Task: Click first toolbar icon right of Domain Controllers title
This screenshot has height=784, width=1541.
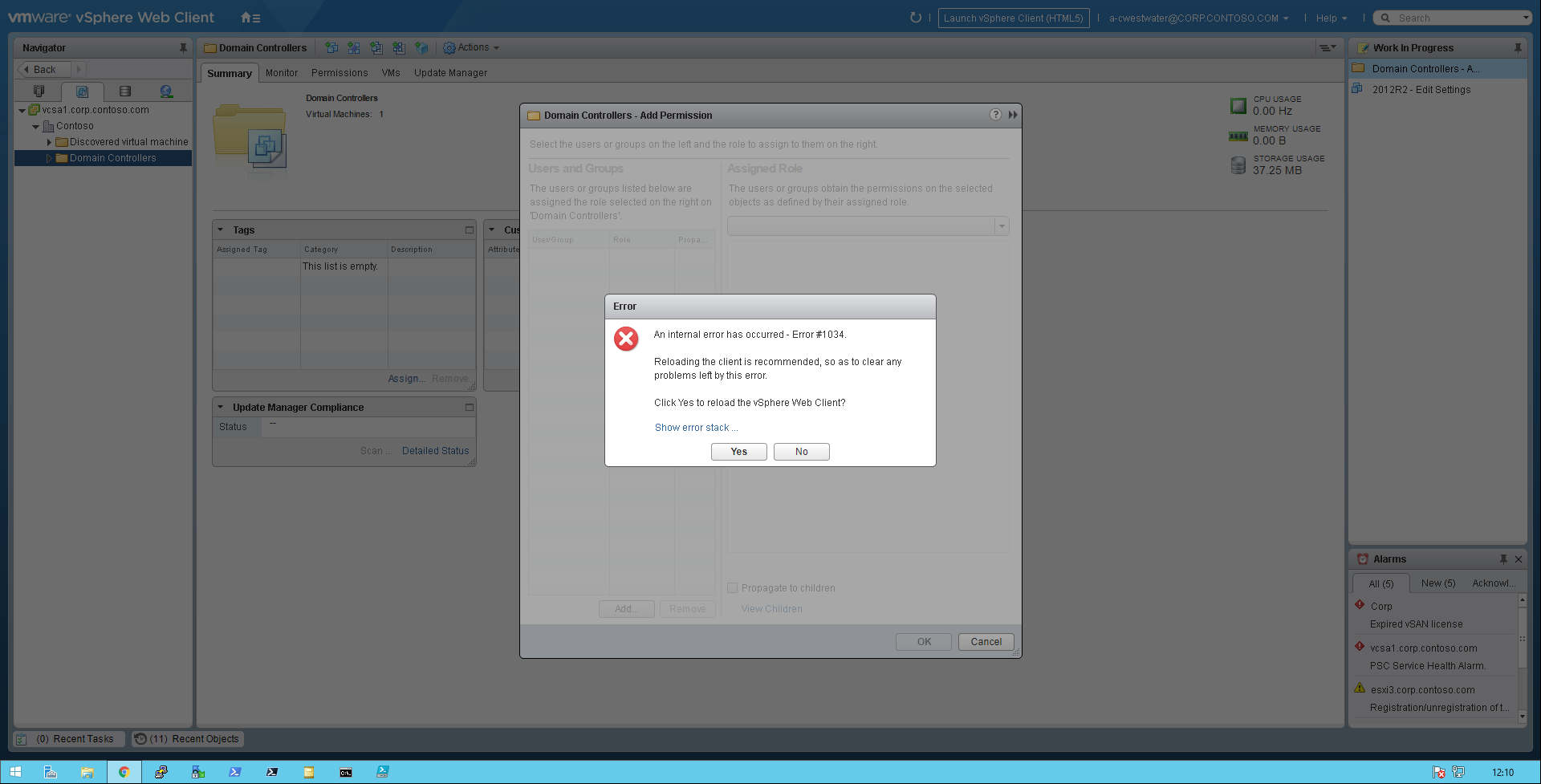Action: tap(331, 48)
